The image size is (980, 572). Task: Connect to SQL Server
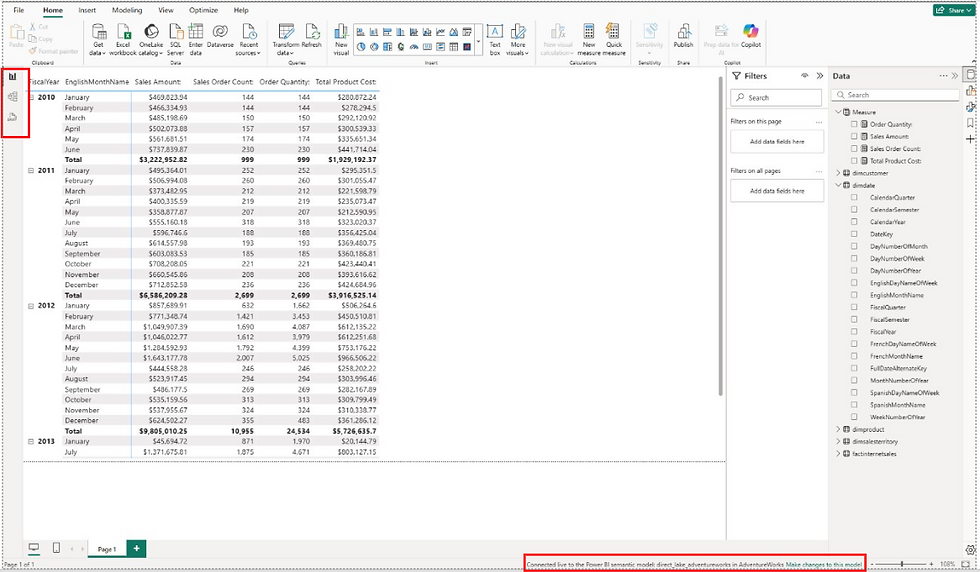(176, 40)
